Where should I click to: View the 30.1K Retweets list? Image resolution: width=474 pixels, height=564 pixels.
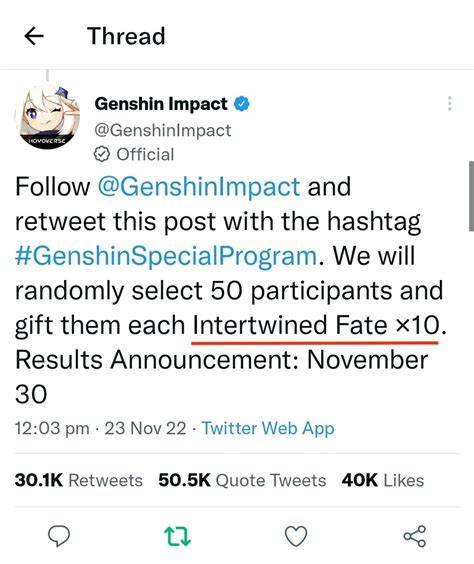pyautogui.click(x=79, y=480)
